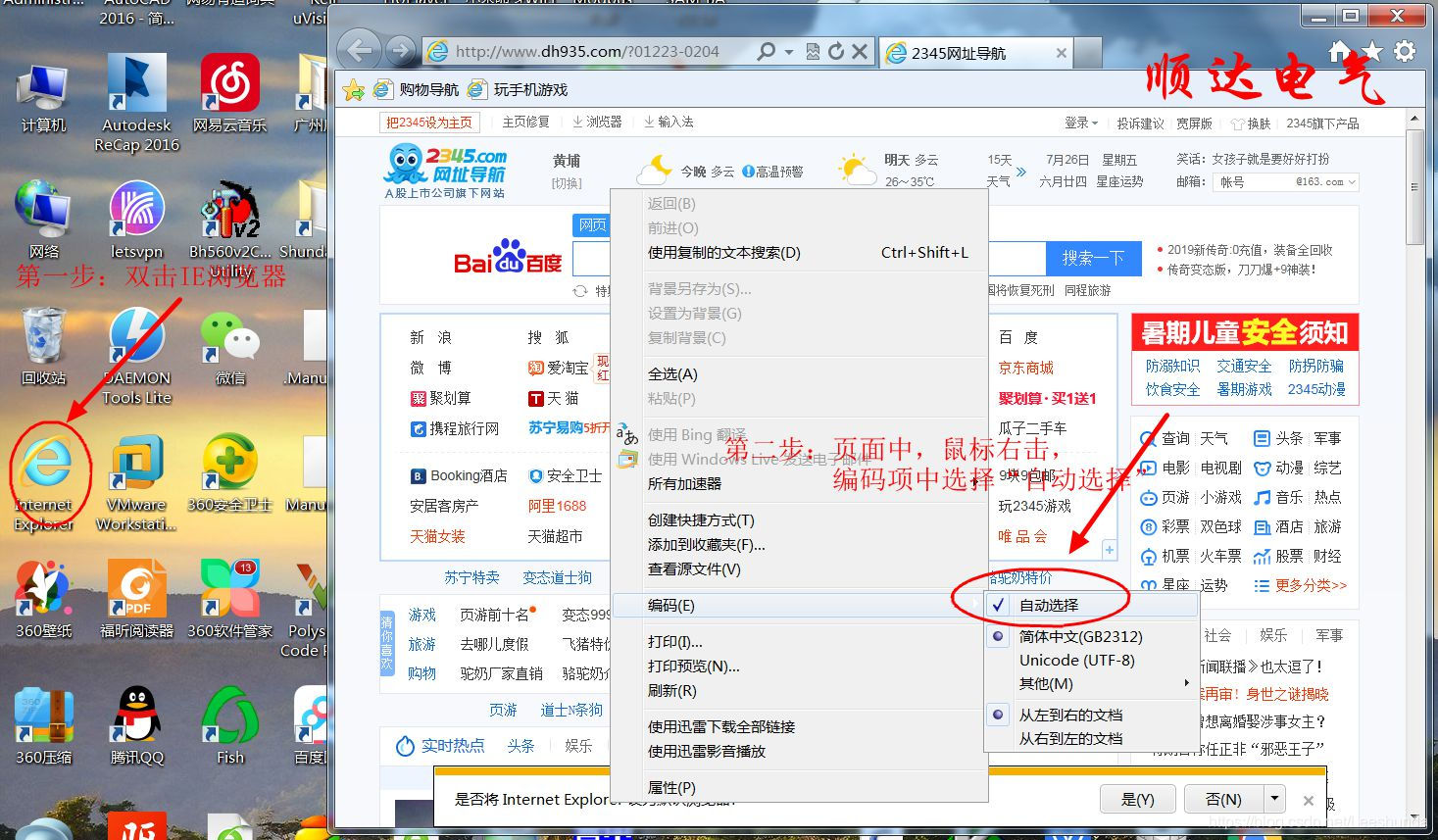Select Unicode (UTF-8) encoding
1438x840 pixels.
tap(1091, 660)
